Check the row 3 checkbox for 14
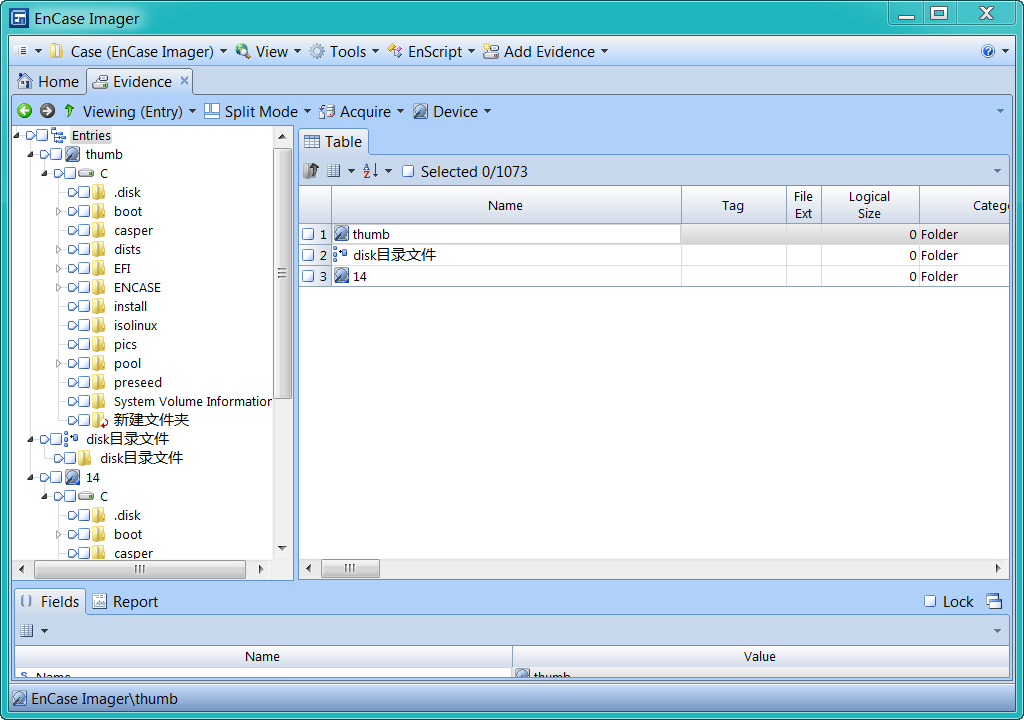The width and height of the screenshot is (1024, 720). point(308,276)
